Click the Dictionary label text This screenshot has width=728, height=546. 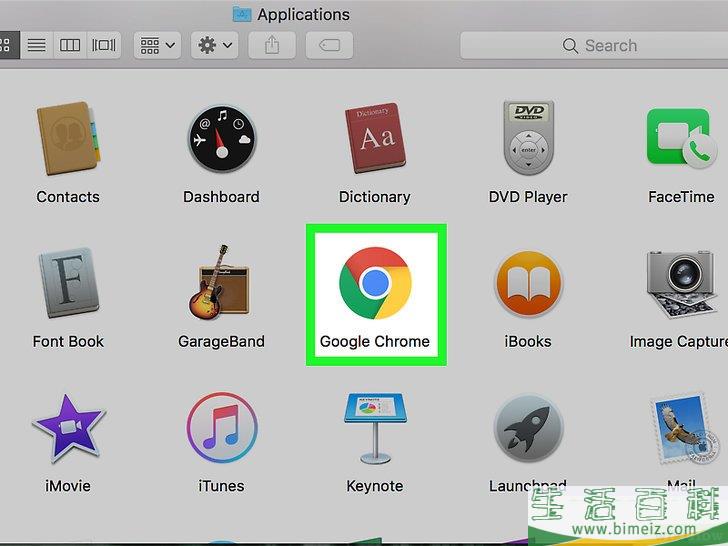[x=375, y=197]
